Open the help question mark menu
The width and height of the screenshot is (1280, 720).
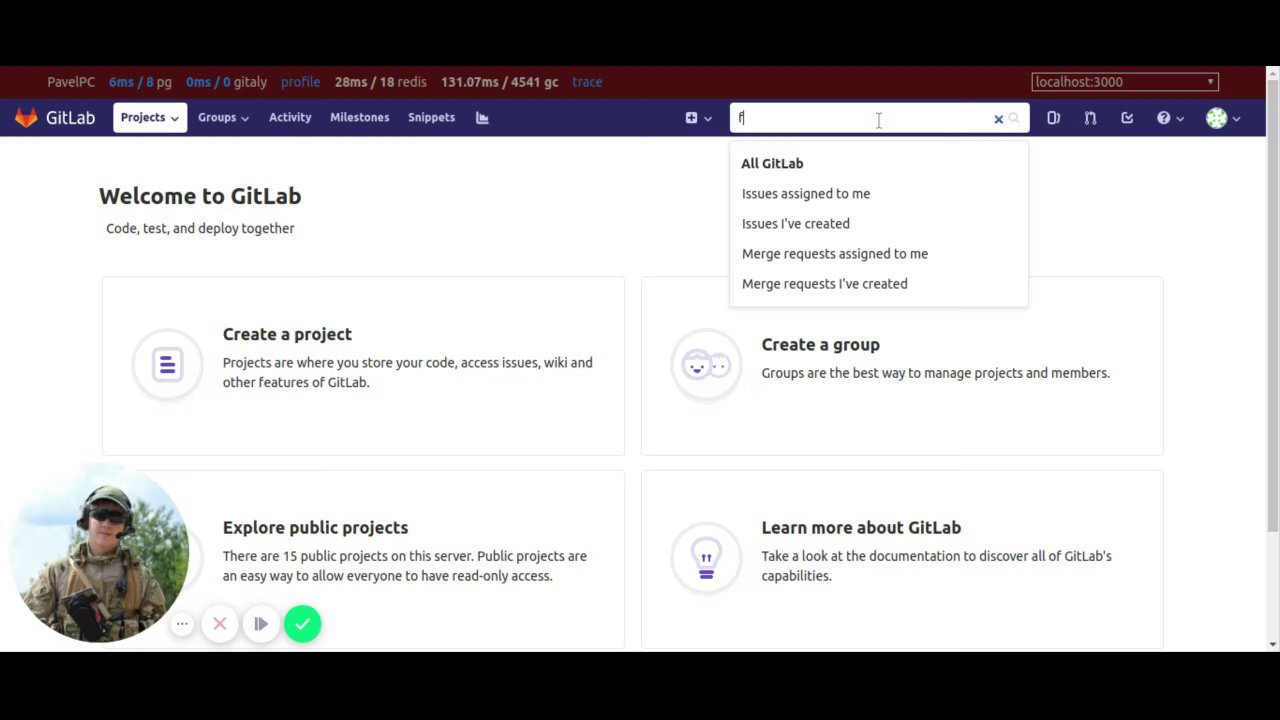(x=1169, y=118)
